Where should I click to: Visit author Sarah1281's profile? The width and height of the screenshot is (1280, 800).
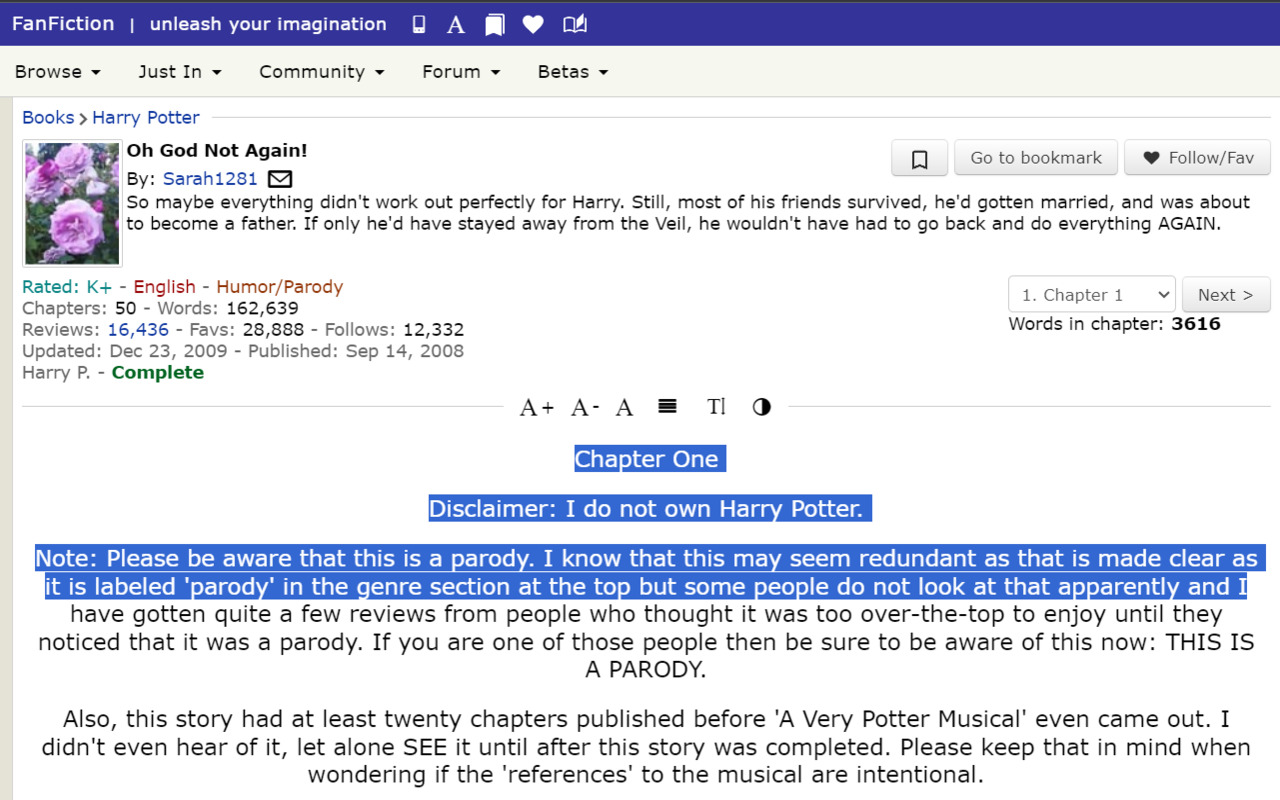[210, 179]
